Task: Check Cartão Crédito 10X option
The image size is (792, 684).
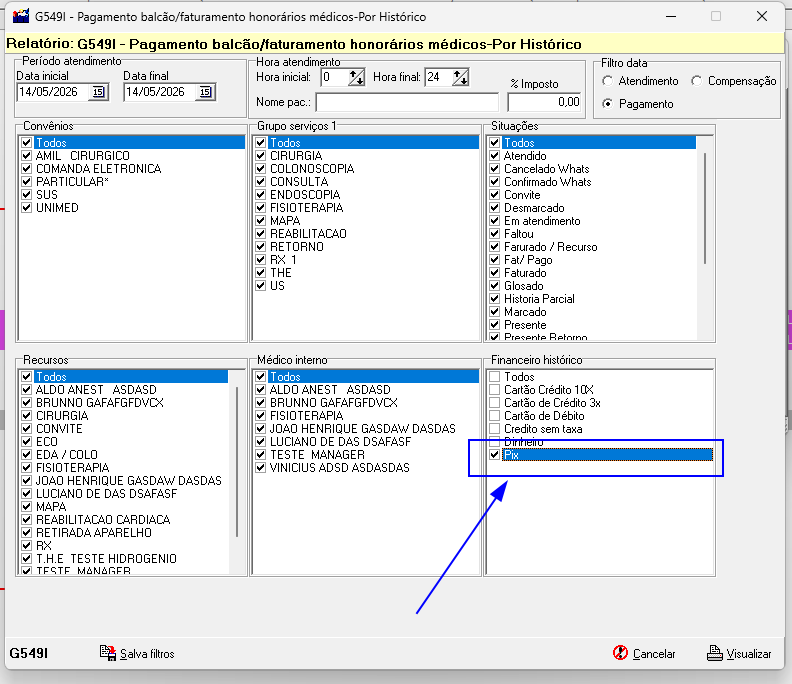Action: pyautogui.click(x=495, y=389)
